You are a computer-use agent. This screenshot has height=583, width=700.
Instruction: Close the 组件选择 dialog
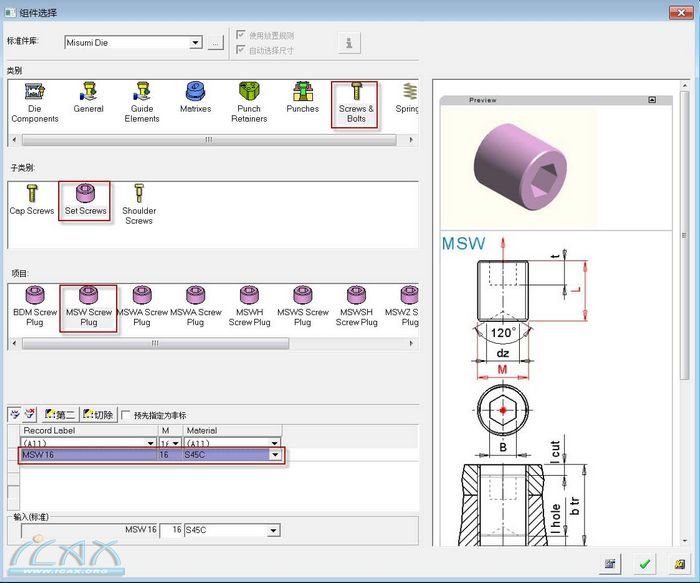coord(681,12)
